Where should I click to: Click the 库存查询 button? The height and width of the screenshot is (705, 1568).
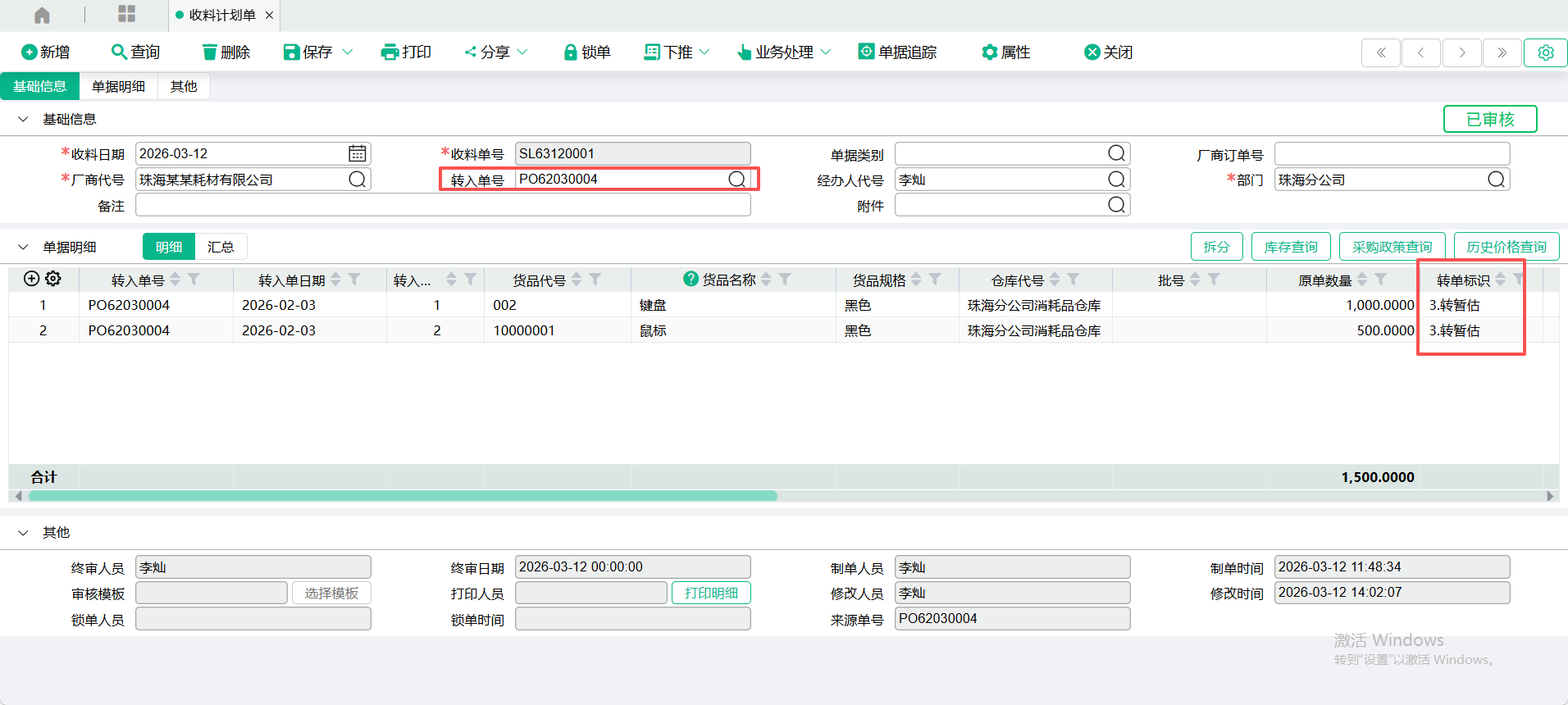pos(1290,247)
